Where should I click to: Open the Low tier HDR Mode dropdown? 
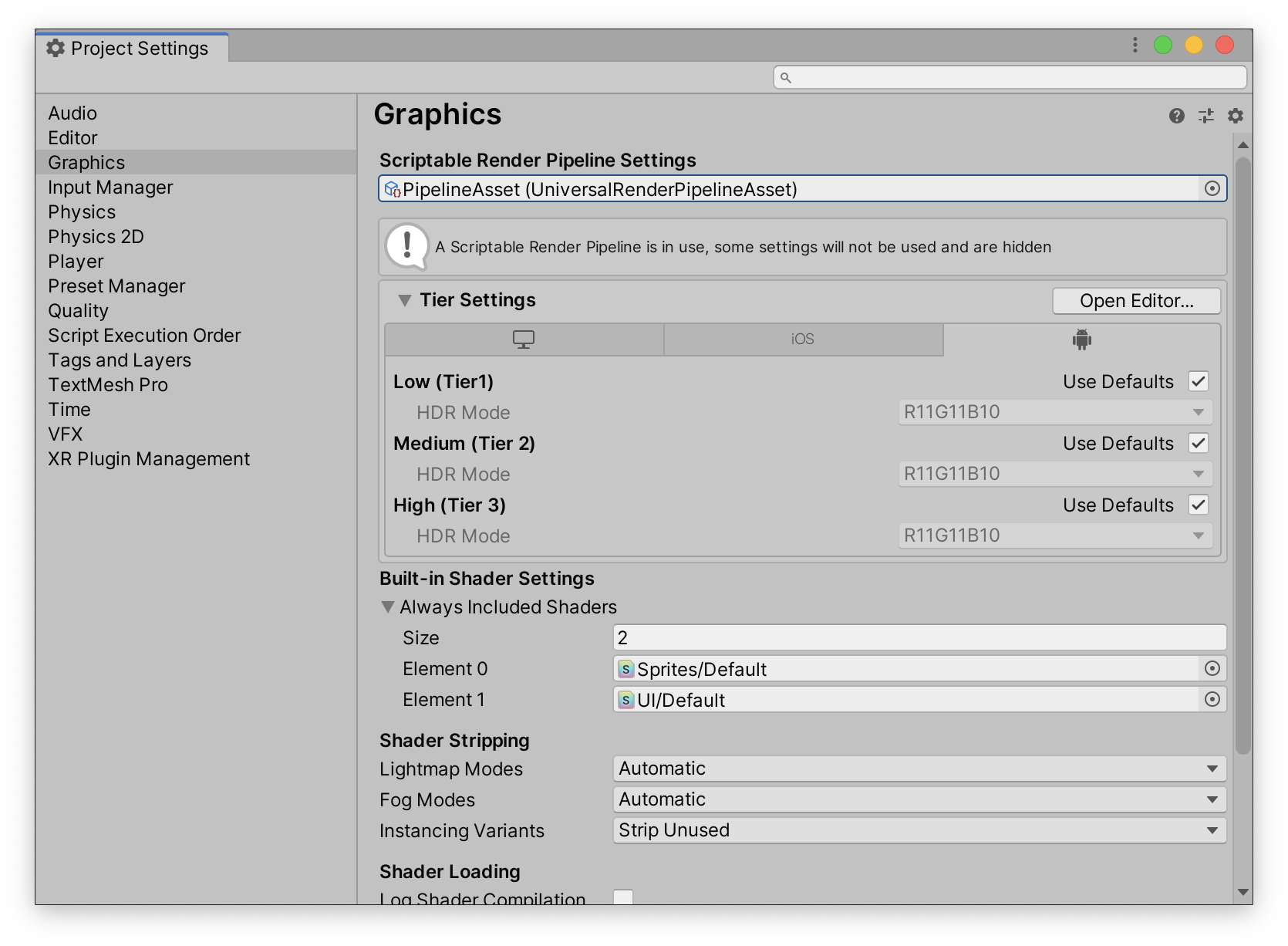click(x=1055, y=412)
